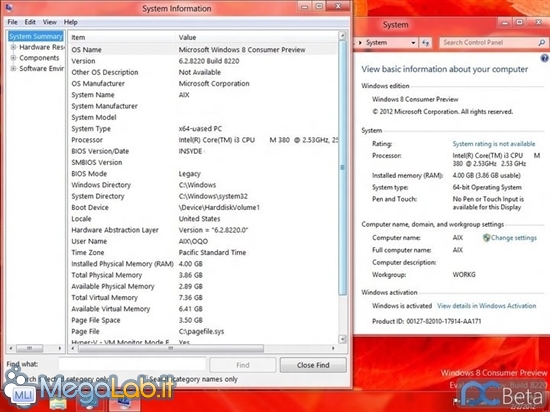The height and width of the screenshot is (412, 550).
Task: Click the System Information title bar icon
Action: click(9, 7)
